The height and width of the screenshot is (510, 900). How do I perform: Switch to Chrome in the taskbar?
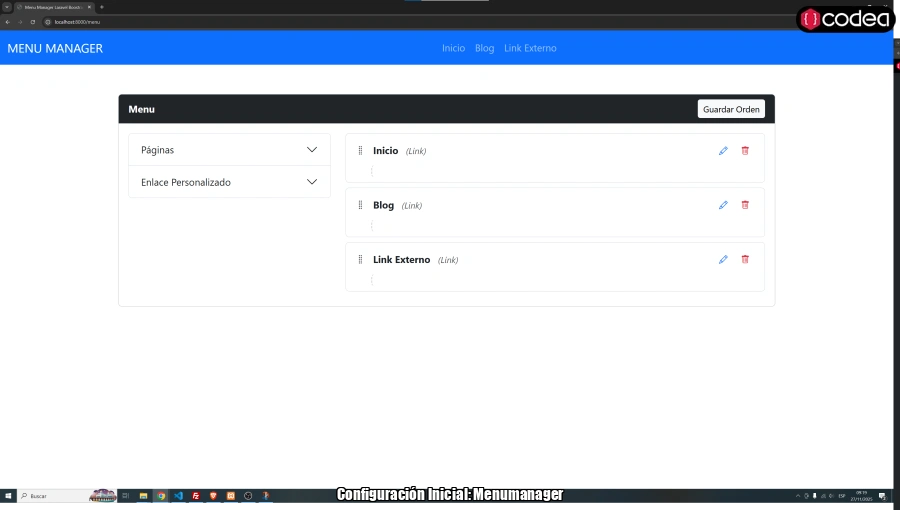click(x=161, y=496)
